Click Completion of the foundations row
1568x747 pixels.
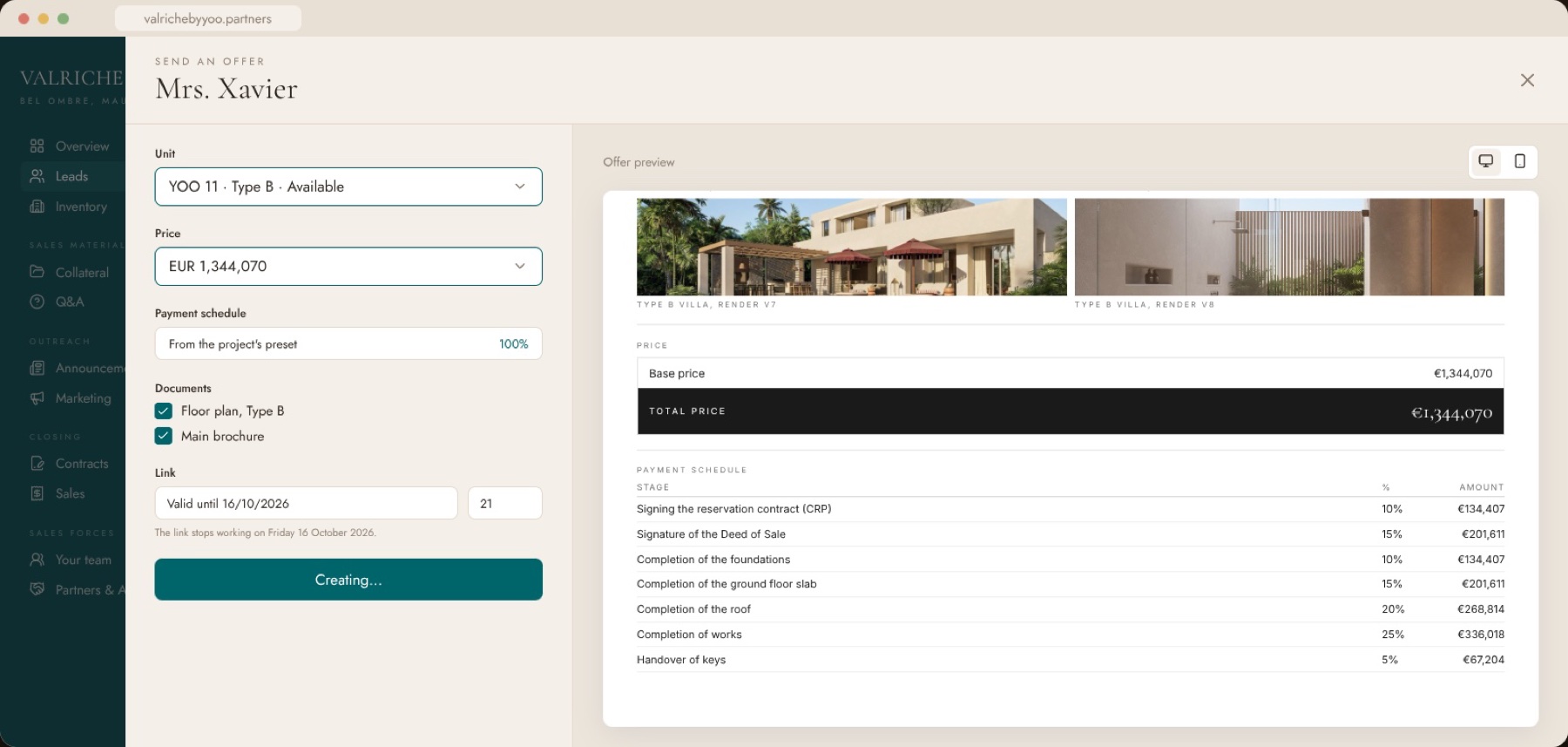point(1071,560)
